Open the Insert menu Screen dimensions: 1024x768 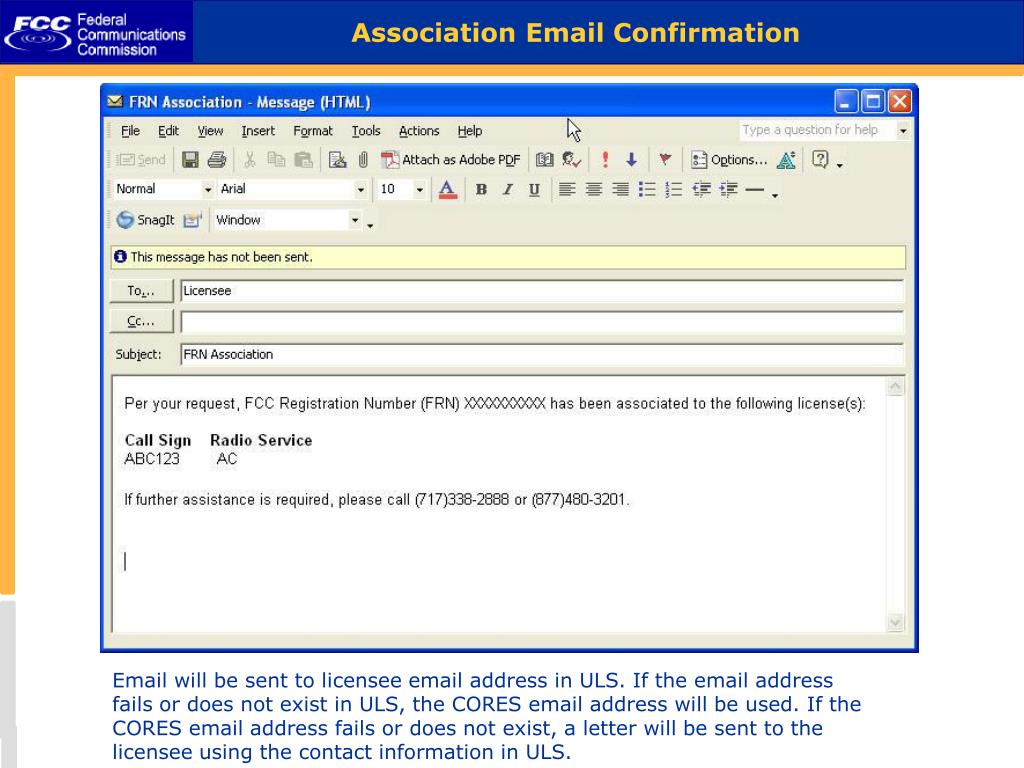tap(258, 131)
